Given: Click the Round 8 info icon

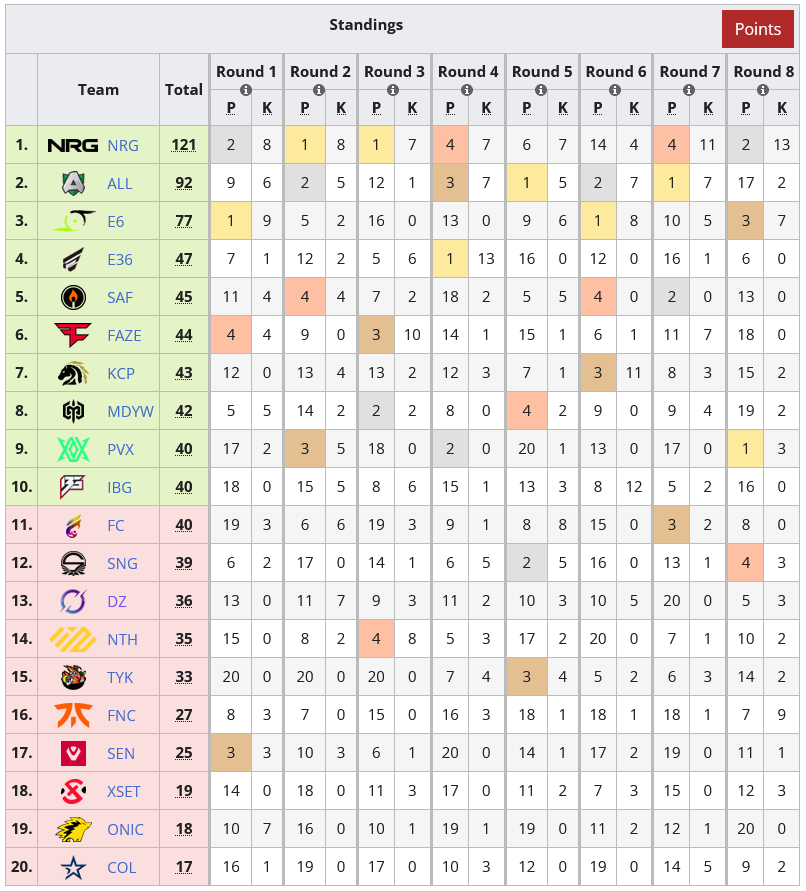Looking at the screenshot, I should click(x=764, y=90).
